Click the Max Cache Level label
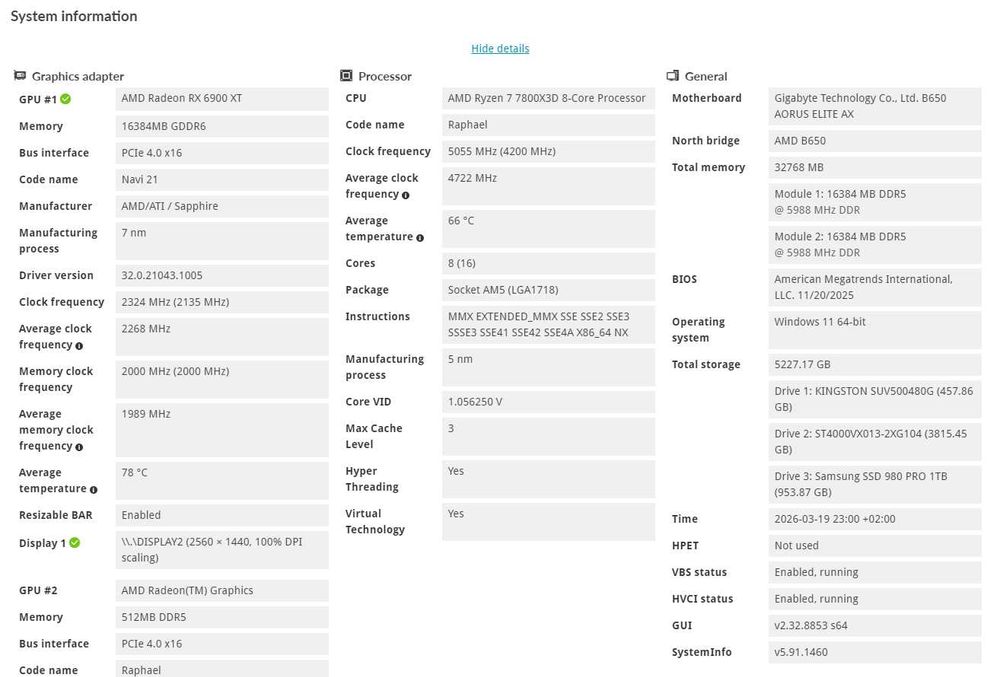This screenshot has height=677, width=1000. [x=374, y=436]
